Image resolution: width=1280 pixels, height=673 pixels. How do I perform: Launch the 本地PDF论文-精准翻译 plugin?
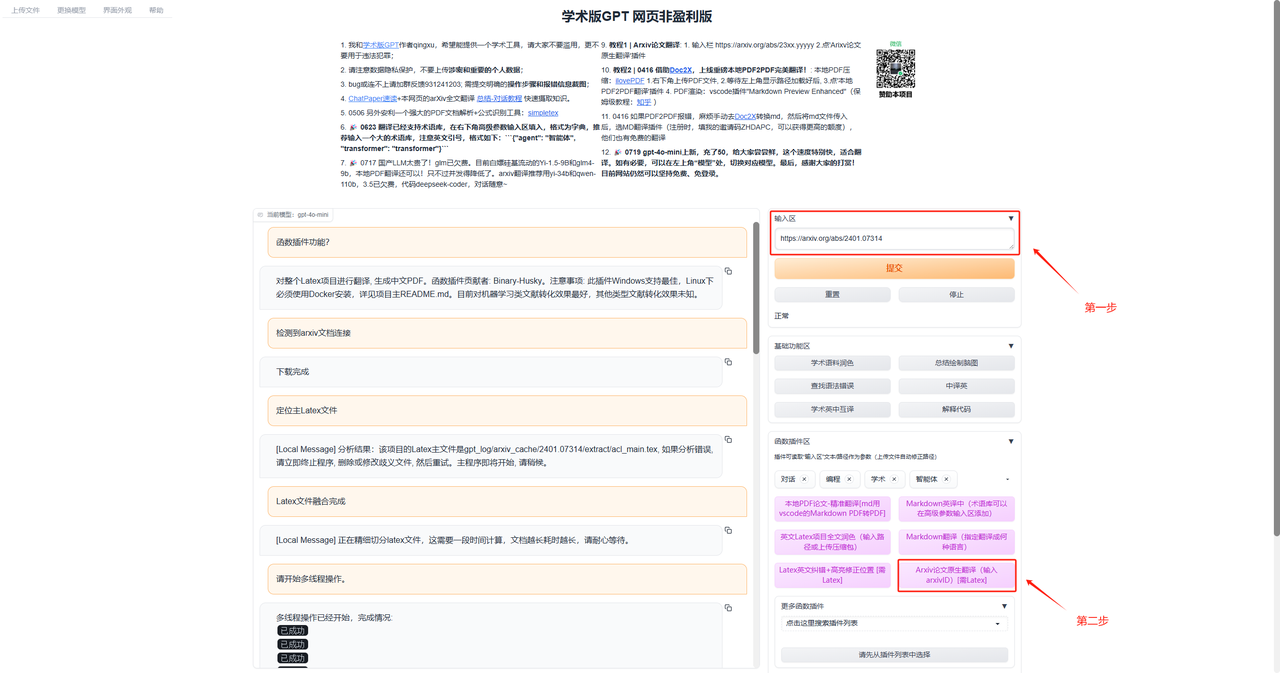coord(832,508)
